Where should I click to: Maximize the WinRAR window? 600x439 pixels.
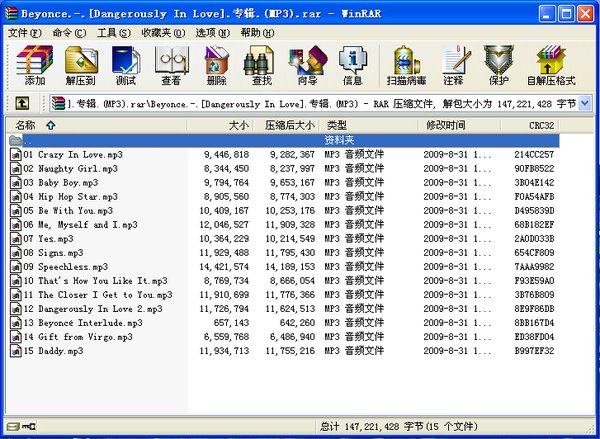pos(566,14)
